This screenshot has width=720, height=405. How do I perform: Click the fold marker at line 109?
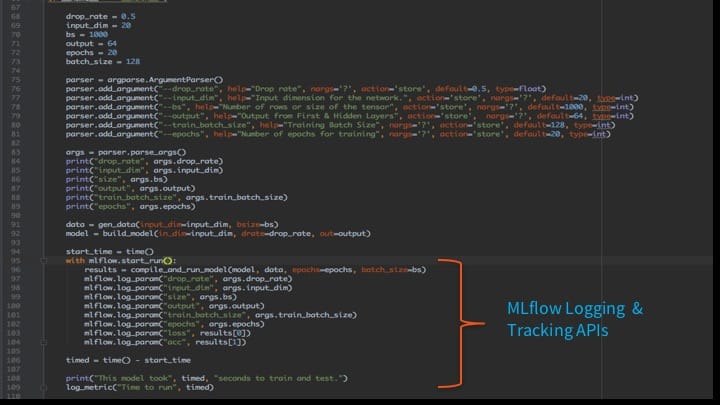(44, 388)
